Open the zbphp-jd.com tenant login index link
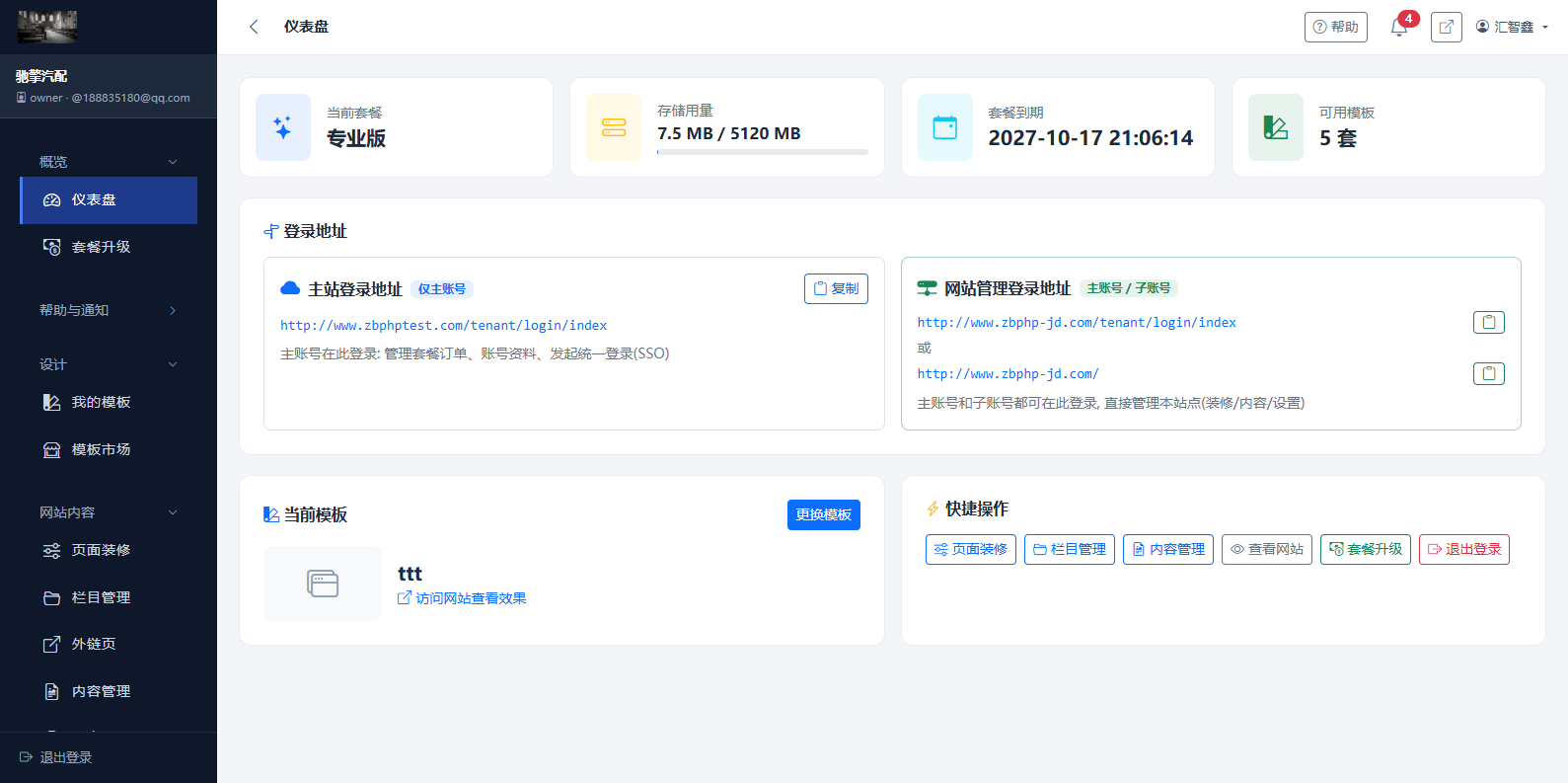This screenshot has height=783, width=1568. 1077,322
